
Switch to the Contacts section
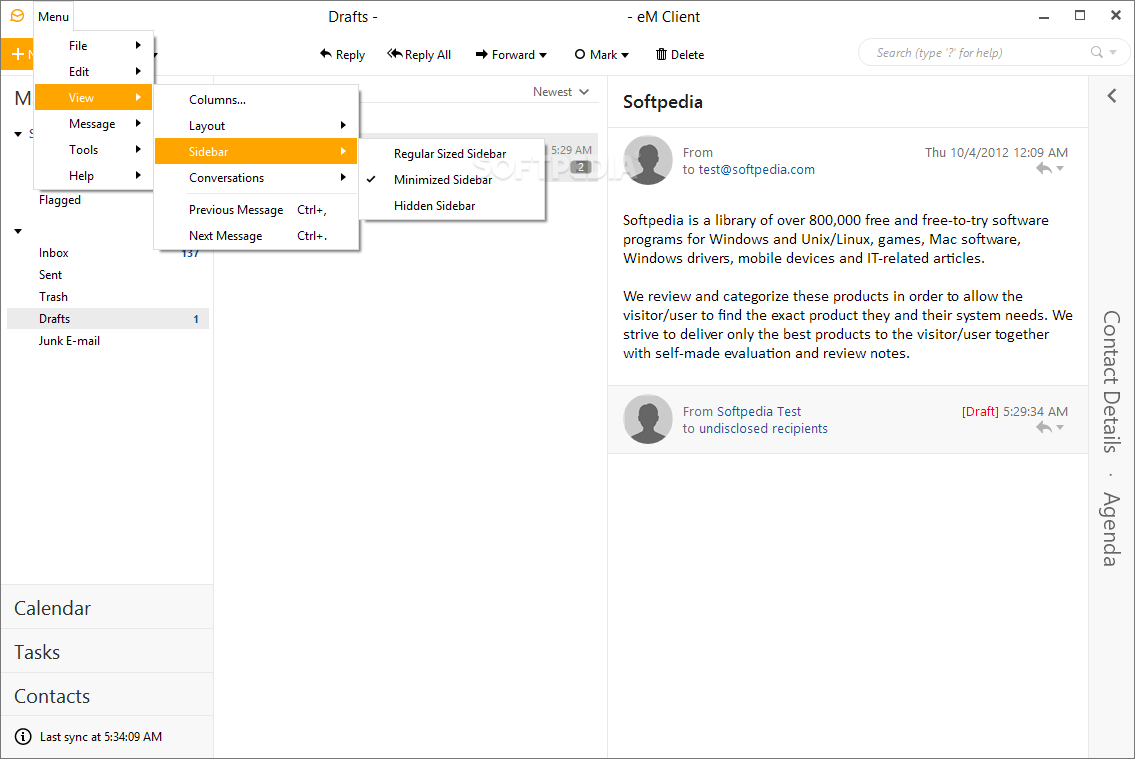tap(107, 696)
